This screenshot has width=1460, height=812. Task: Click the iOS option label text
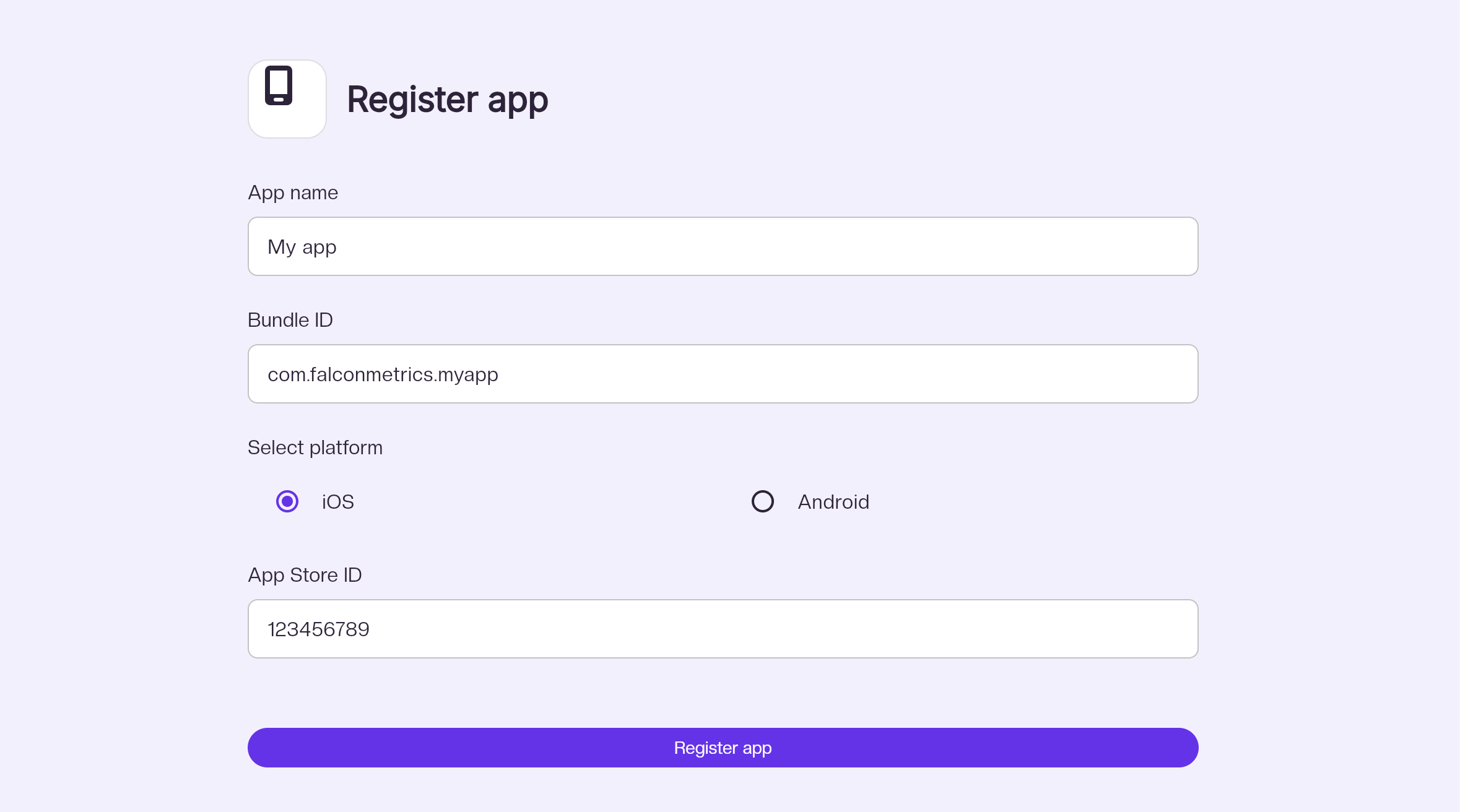[x=338, y=502]
